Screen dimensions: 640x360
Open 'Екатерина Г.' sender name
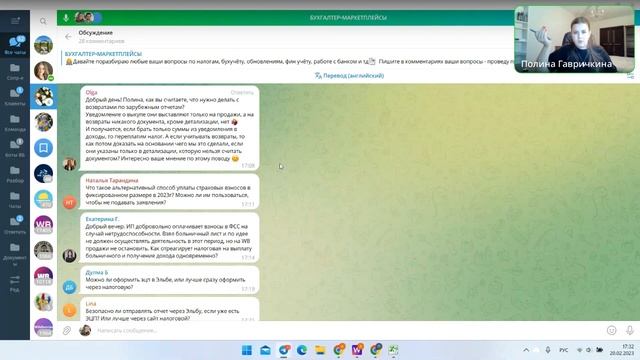[102, 219]
